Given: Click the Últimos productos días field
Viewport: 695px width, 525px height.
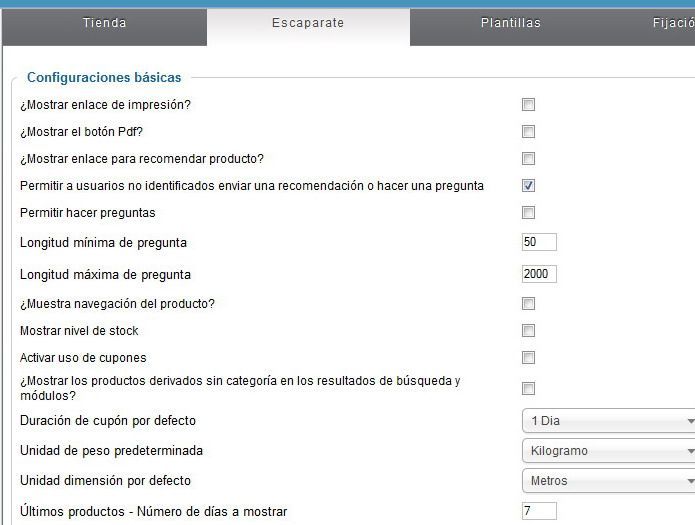Looking at the screenshot, I should (539, 511).
